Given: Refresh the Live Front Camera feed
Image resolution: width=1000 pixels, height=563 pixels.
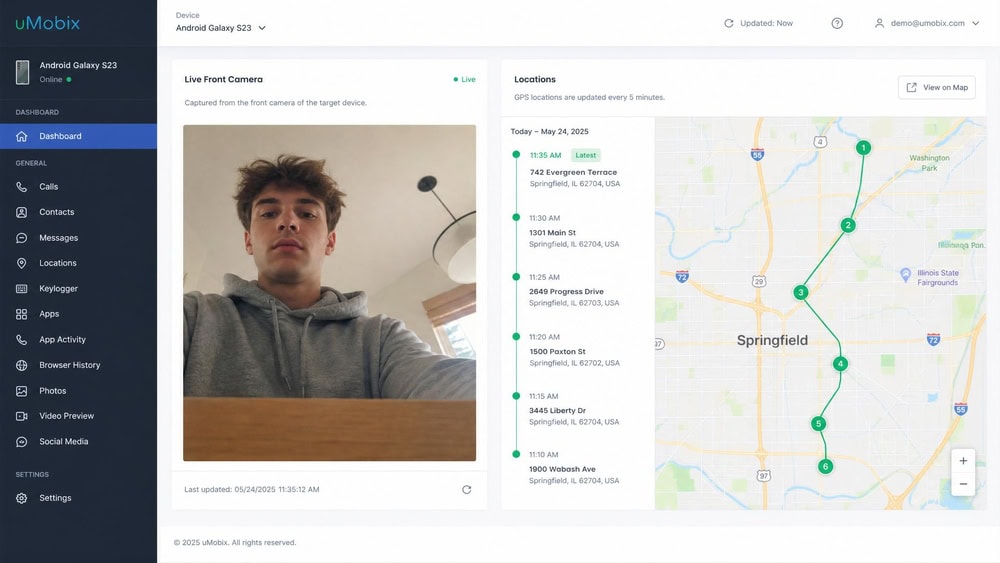Looking at the screenshot, I should (466, 490).
